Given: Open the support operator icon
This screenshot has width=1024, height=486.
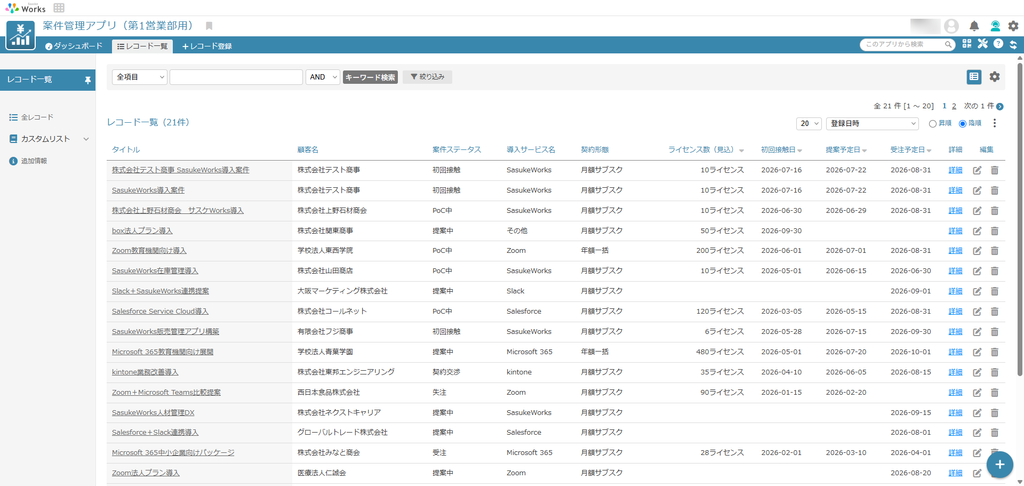Looking at the screenshot, I should (994, 26).
